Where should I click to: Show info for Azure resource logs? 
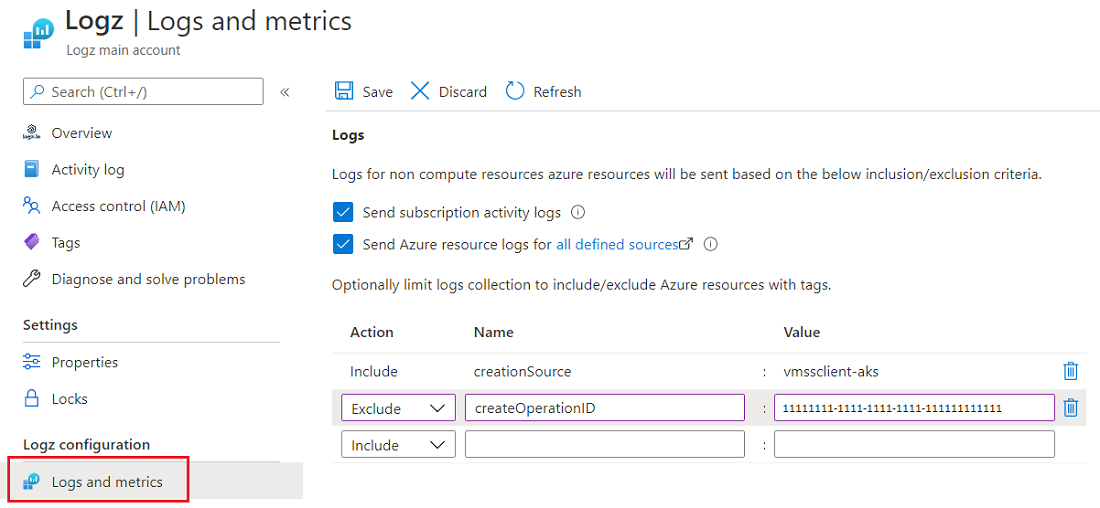pos(711,244)
